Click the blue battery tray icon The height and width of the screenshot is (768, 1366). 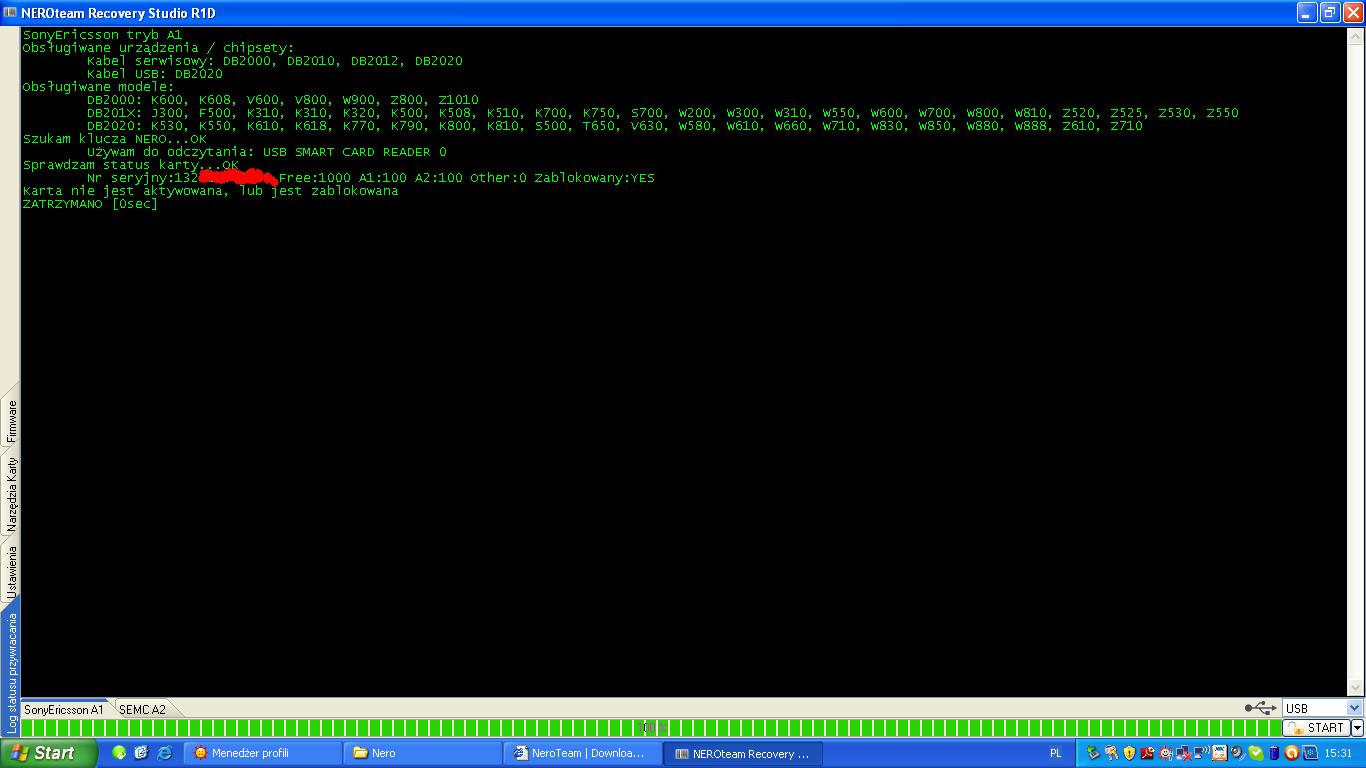tap(1273, 753)
